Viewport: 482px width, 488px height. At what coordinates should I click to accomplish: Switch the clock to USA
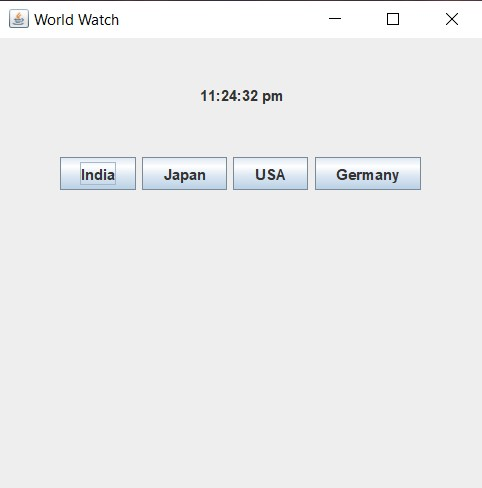(x=270, y=174)
